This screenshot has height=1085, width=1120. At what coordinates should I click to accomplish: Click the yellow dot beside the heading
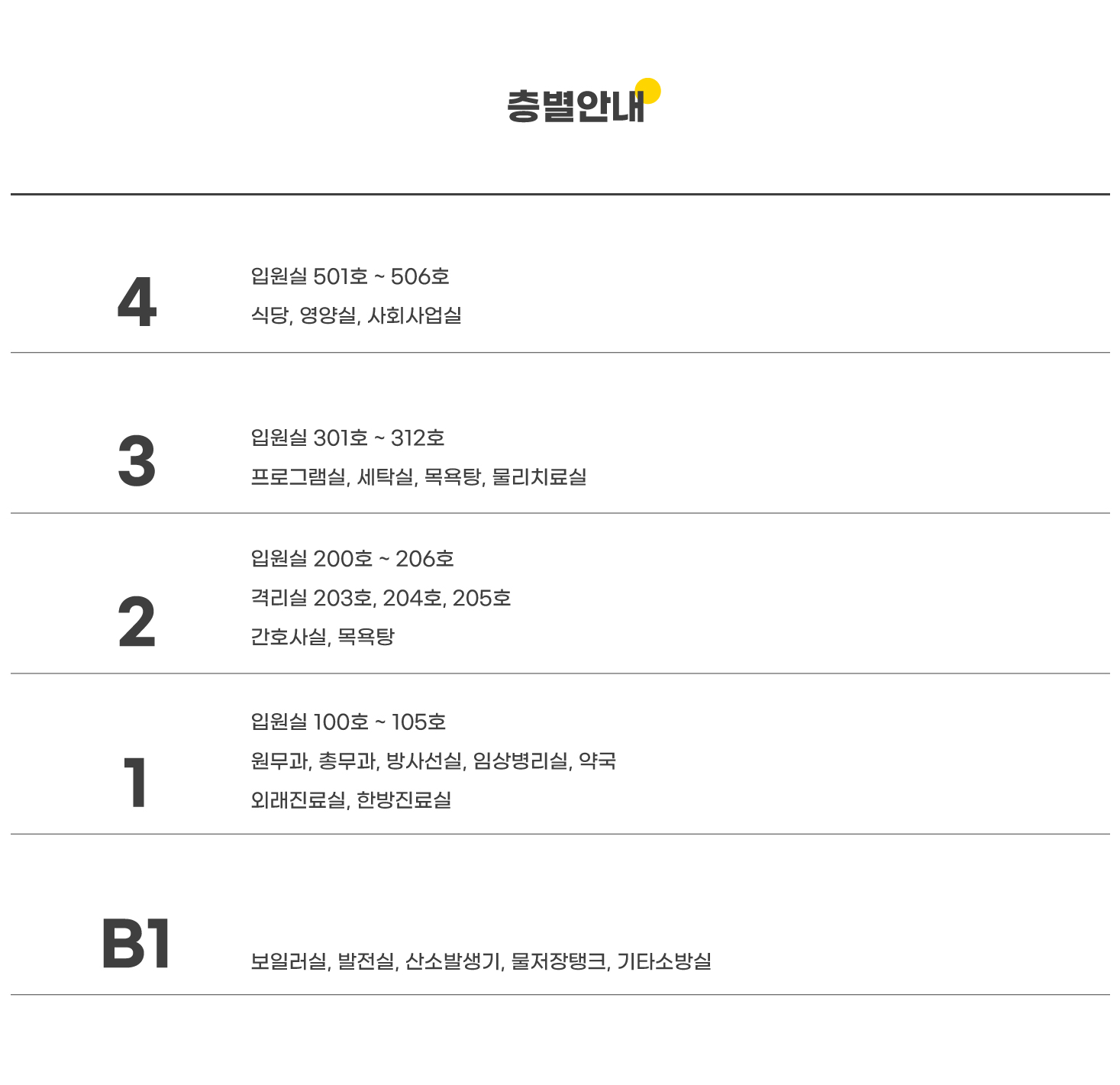coord(648,90)
